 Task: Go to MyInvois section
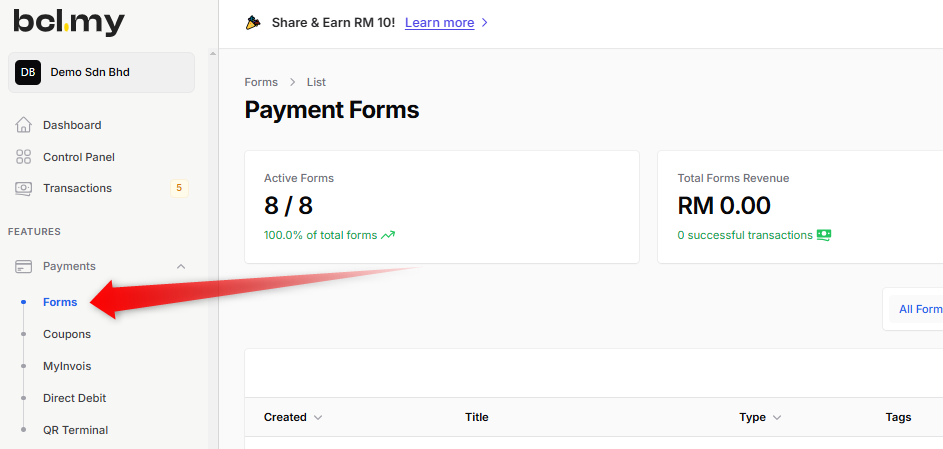click(x=67, y=366)
